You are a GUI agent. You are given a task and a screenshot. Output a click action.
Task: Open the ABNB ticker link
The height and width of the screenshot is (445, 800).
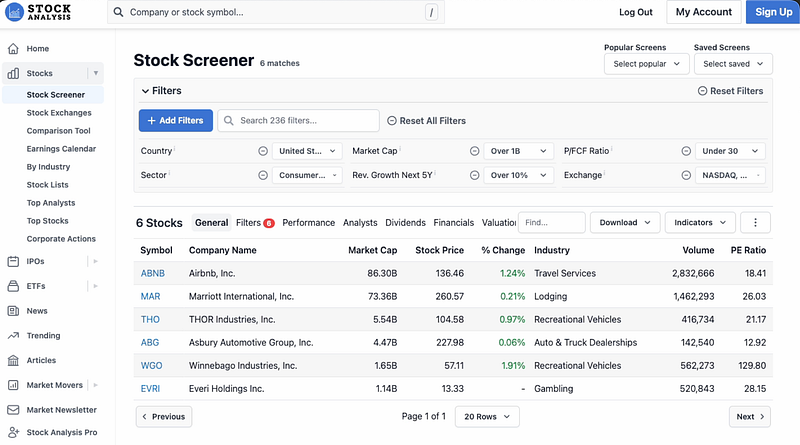pyautogui.click(x=153, y=273)
